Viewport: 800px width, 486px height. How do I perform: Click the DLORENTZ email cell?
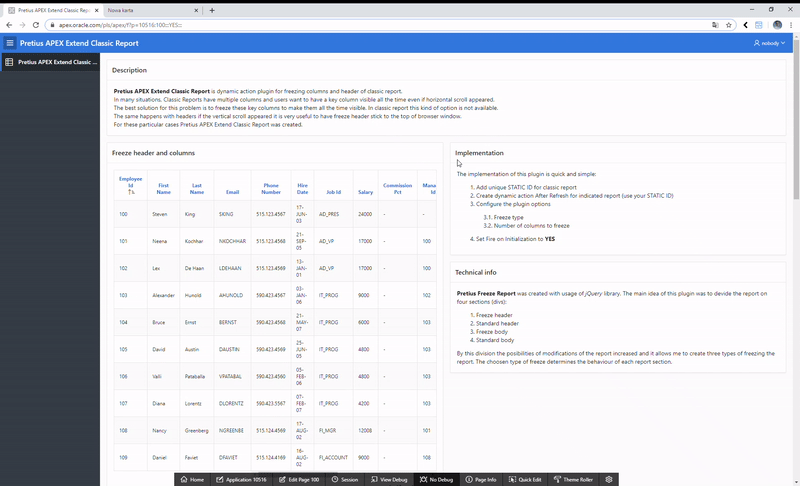coord(231,403)
